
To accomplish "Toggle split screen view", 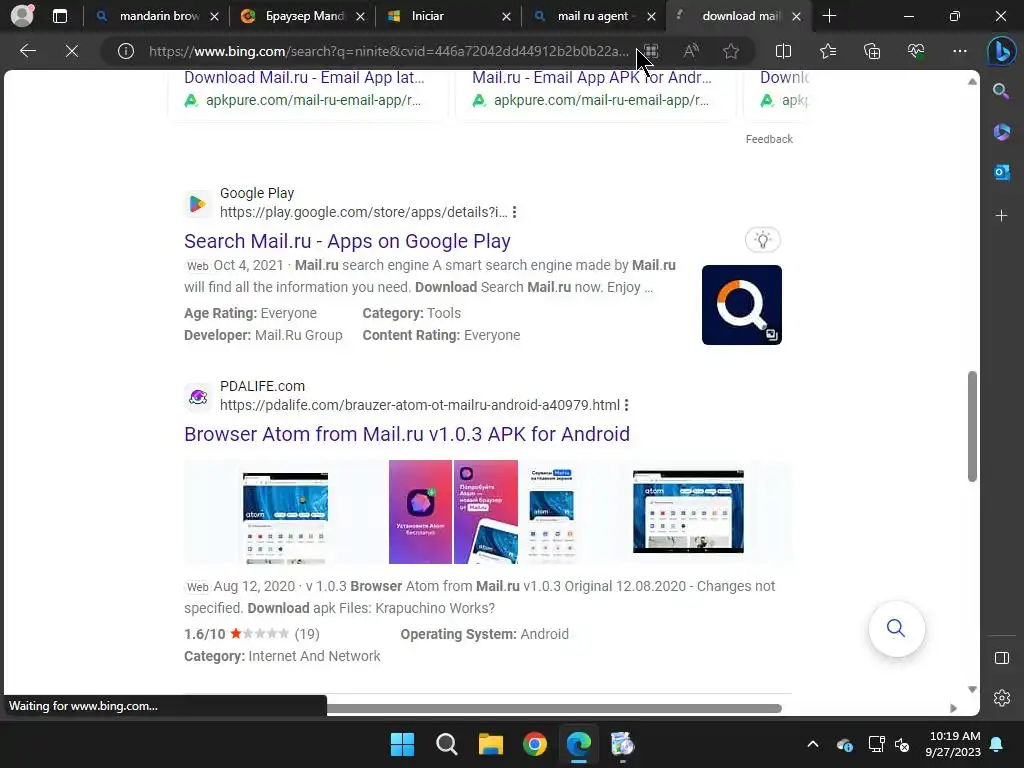I will pos(783,51).
